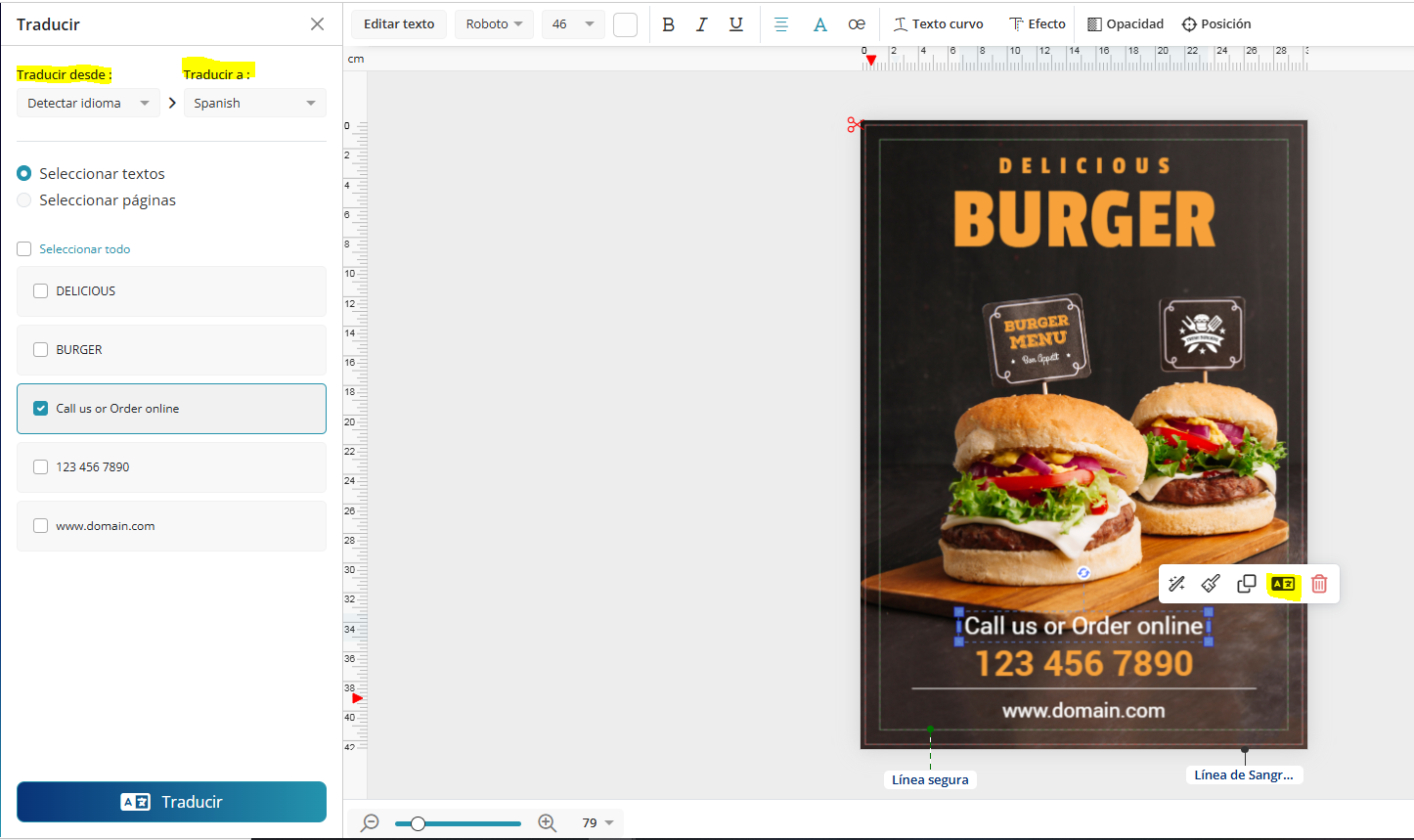Open text alignment options
The height and width of the screenshot is (840, 1414).
[x=781, y=24]
